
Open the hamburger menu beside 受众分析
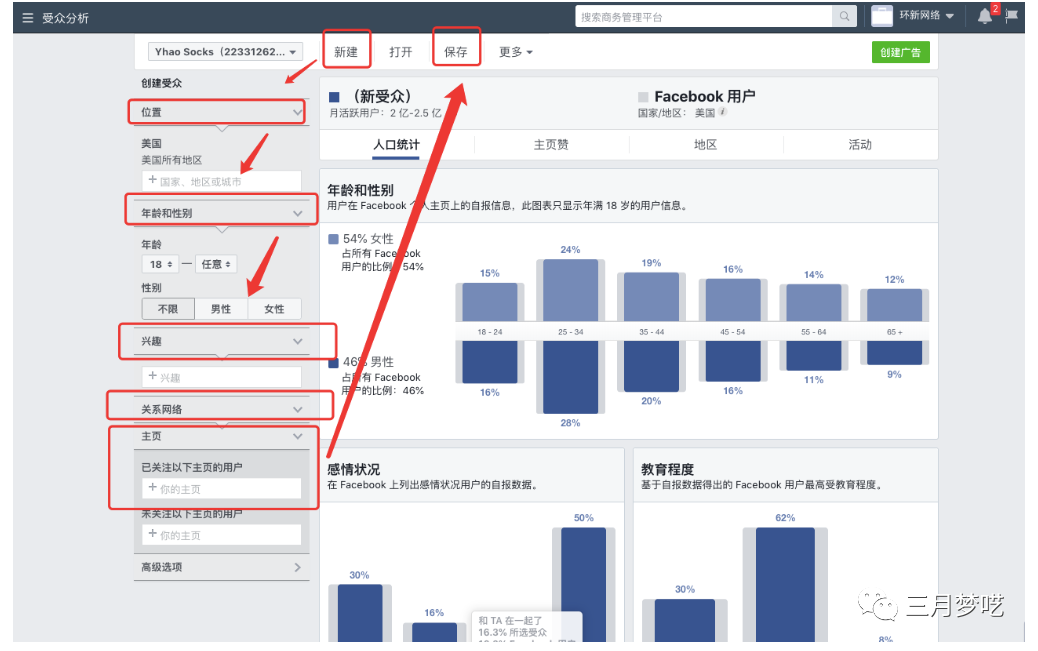27,18
